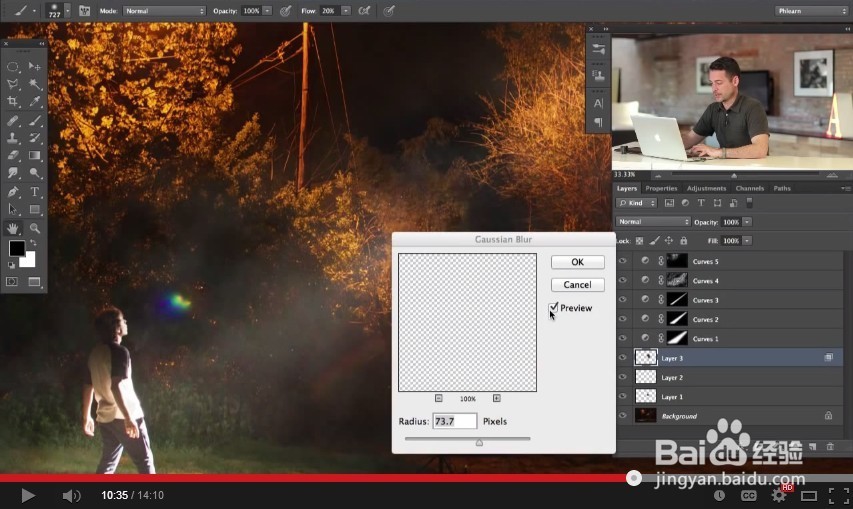This screenshot has height=509, width=853.
Task: Toggle pressure for opacity in options bar
Action: [x=286, y=10]
